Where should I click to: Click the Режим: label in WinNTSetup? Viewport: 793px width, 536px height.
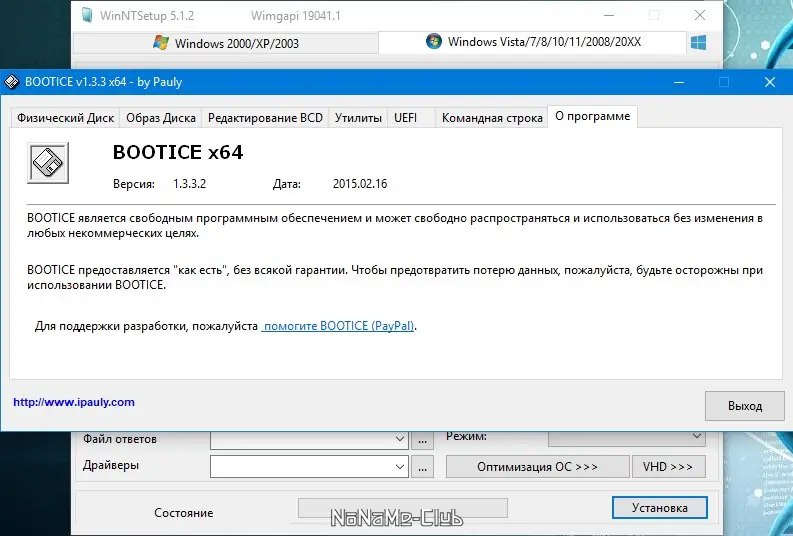pos(466,436)
